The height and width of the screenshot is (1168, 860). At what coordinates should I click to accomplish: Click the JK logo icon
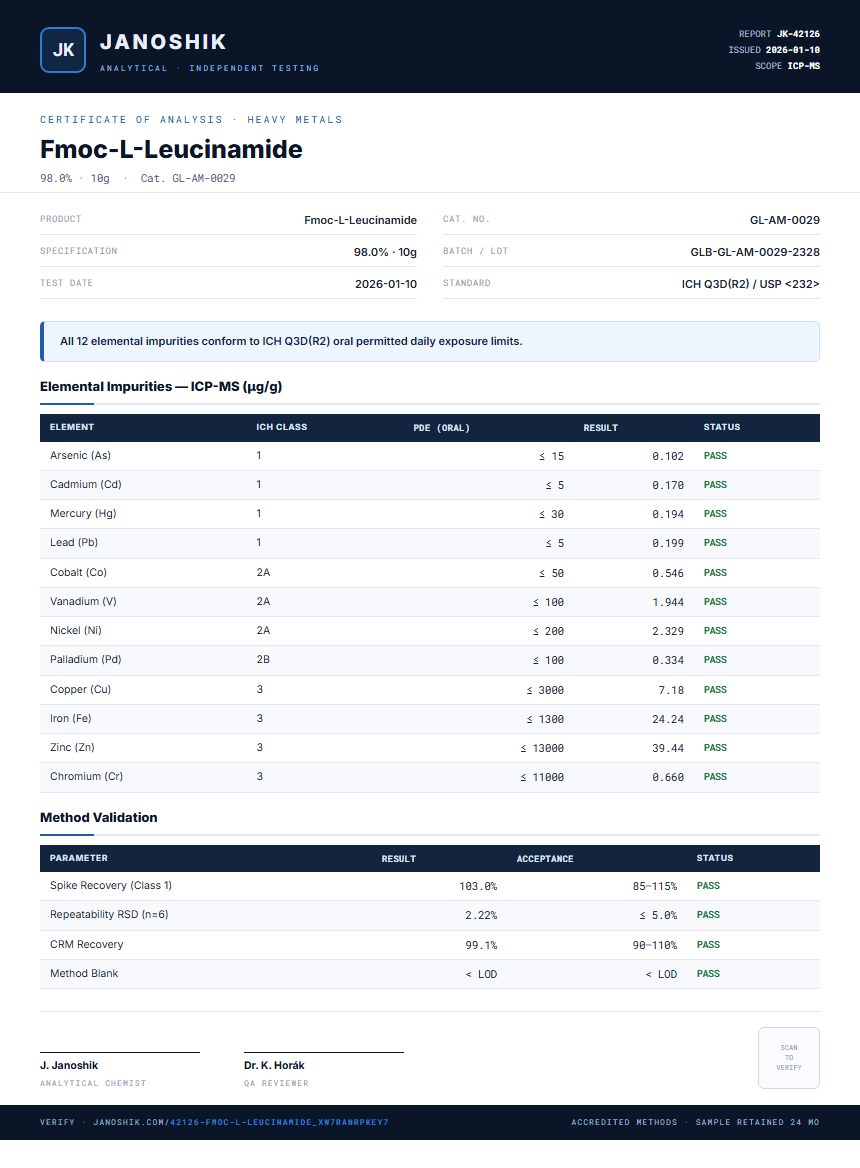63,50
